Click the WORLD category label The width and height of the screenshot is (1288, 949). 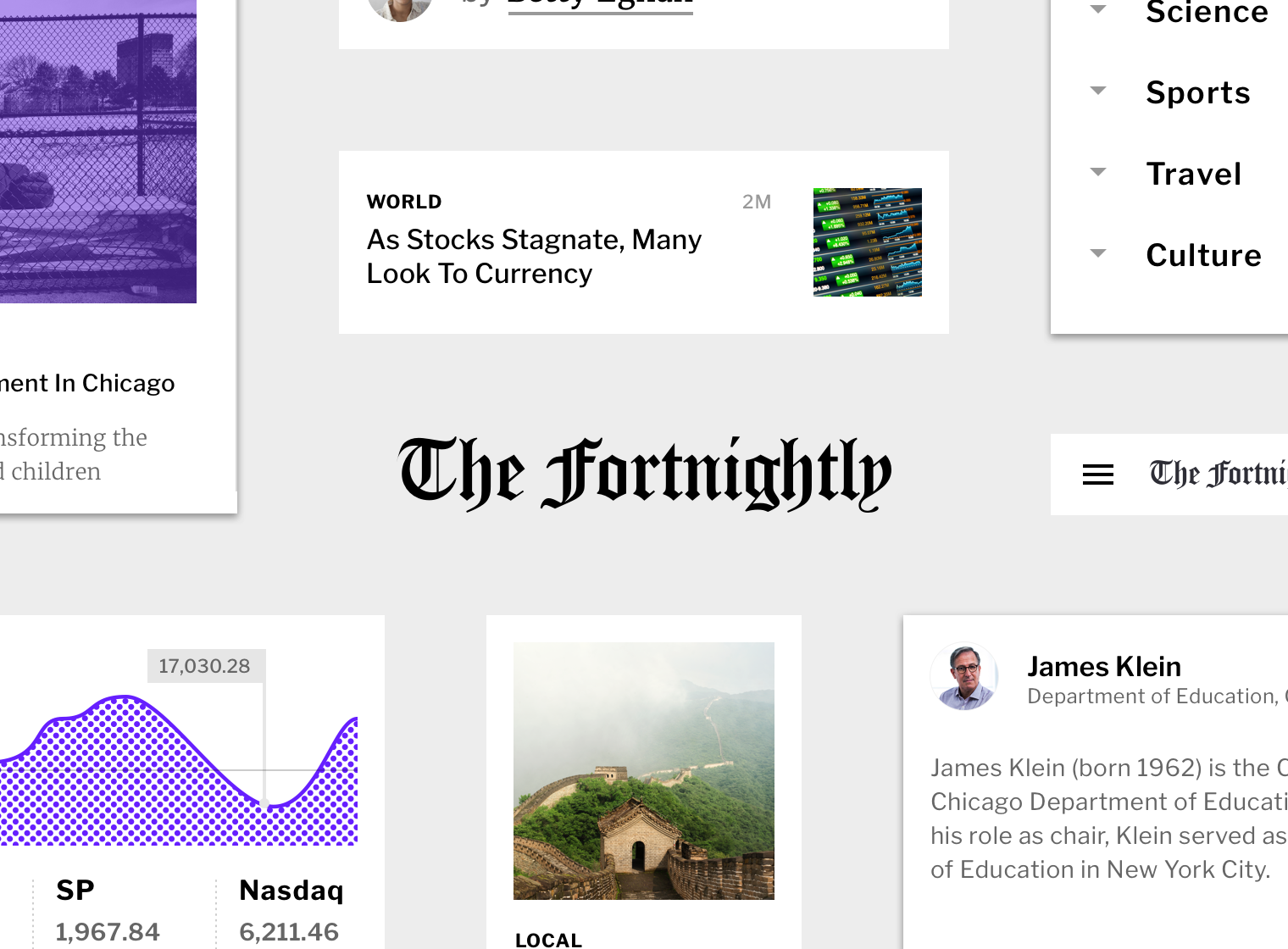click(404, 202)
